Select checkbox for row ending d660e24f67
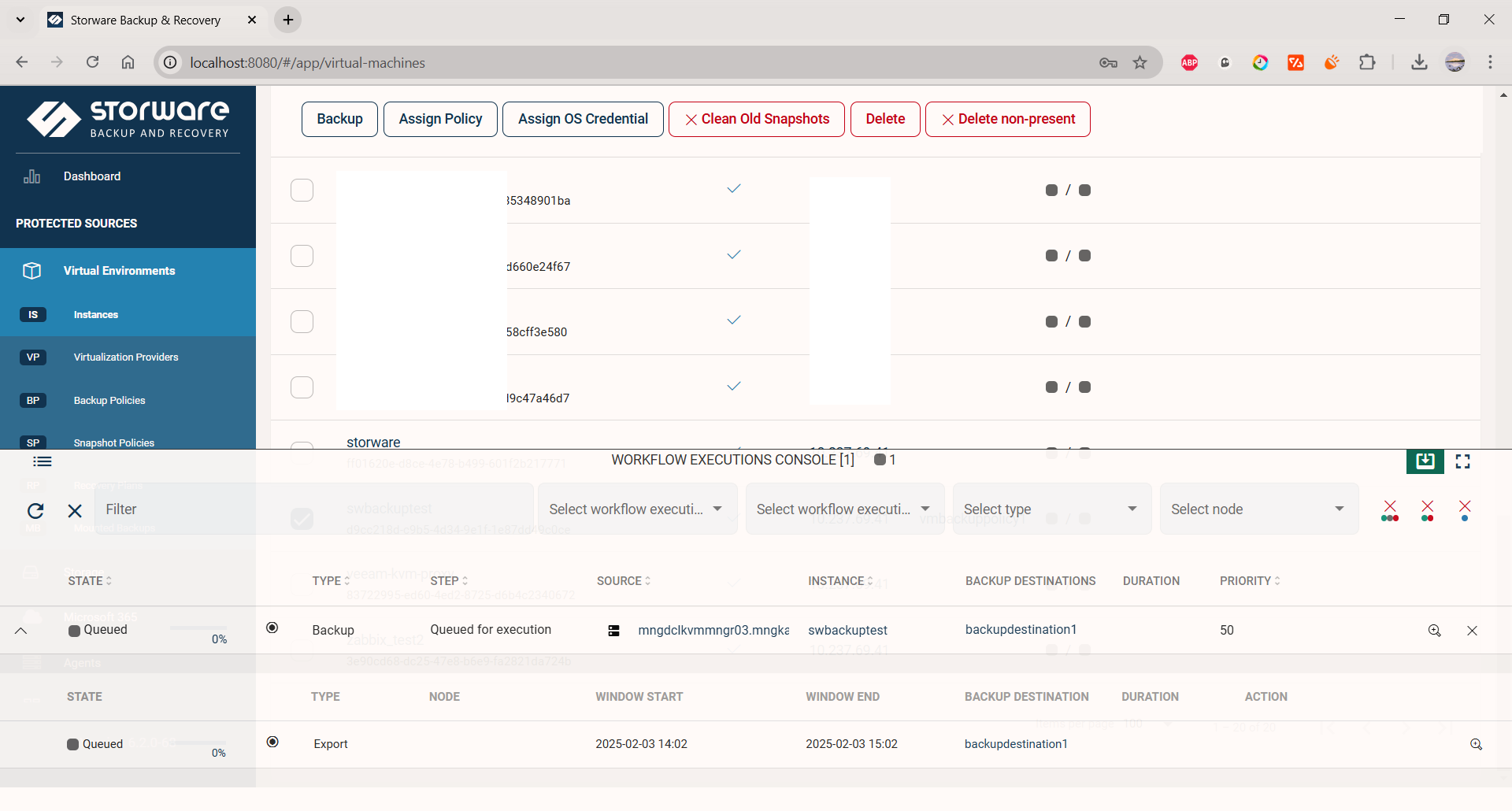The width and height of the screenshot is (1512, 811). [x=302, y=256]
